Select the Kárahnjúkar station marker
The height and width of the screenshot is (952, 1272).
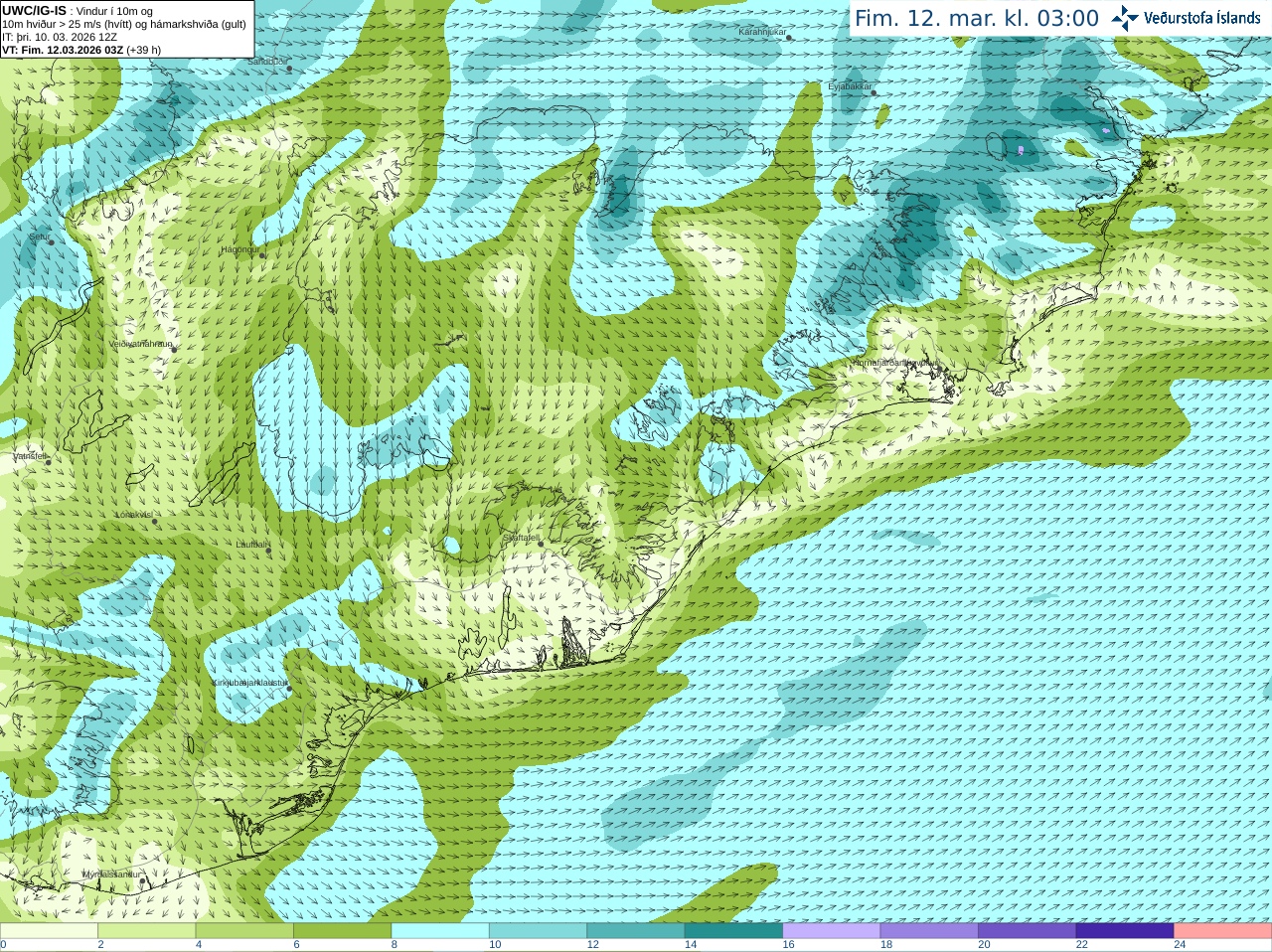(789, 37)
